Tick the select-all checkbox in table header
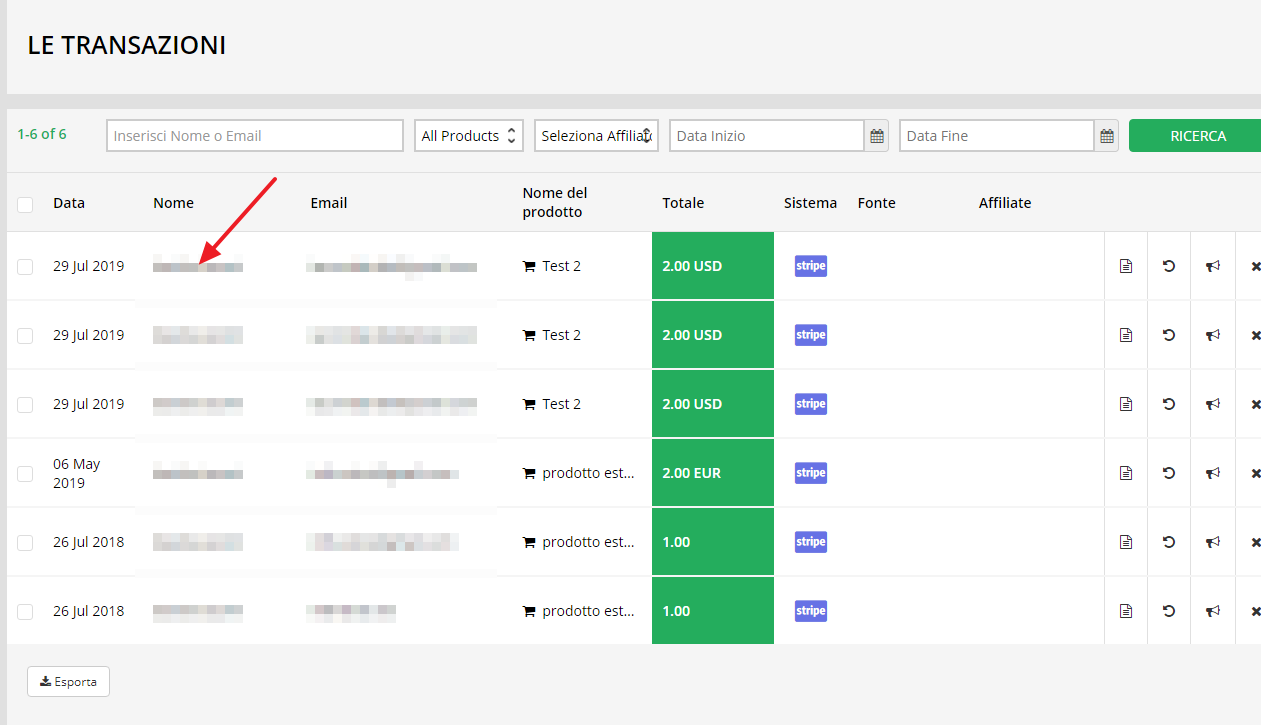The width and height of the screenshot is (1261, 725). click(x=25, y=204)
